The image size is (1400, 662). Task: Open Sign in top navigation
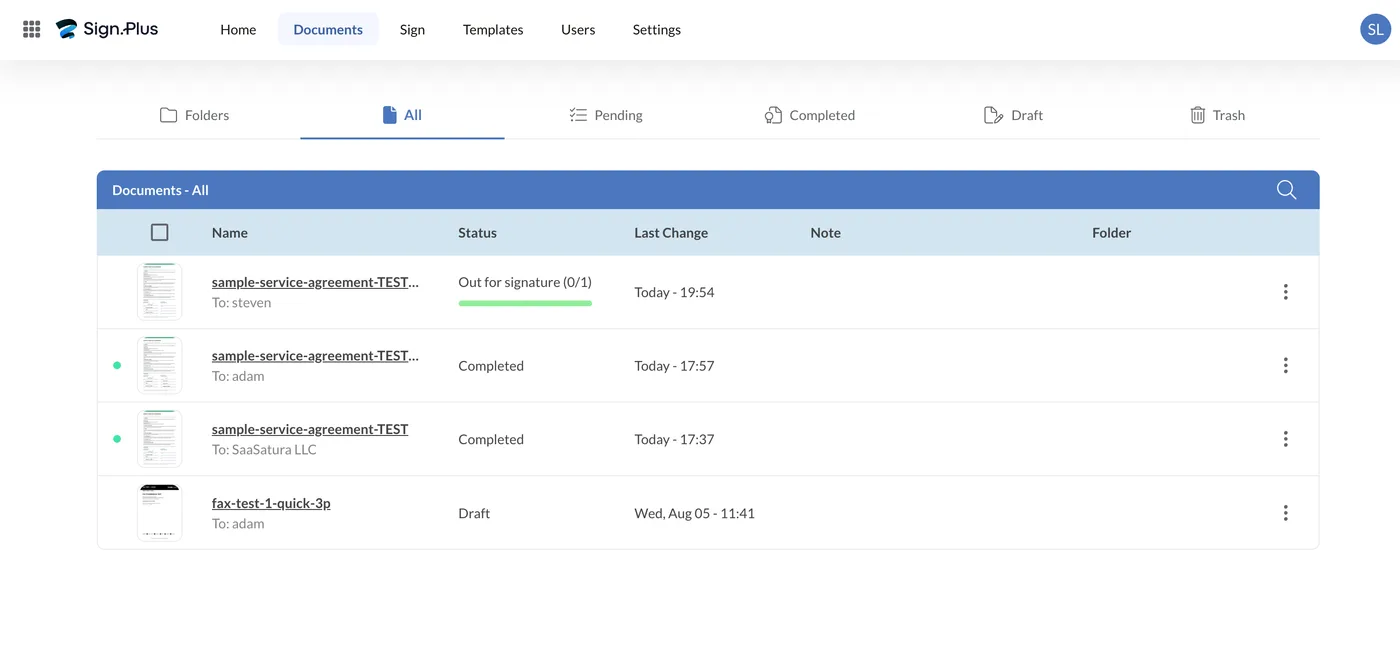pos(412,29)
